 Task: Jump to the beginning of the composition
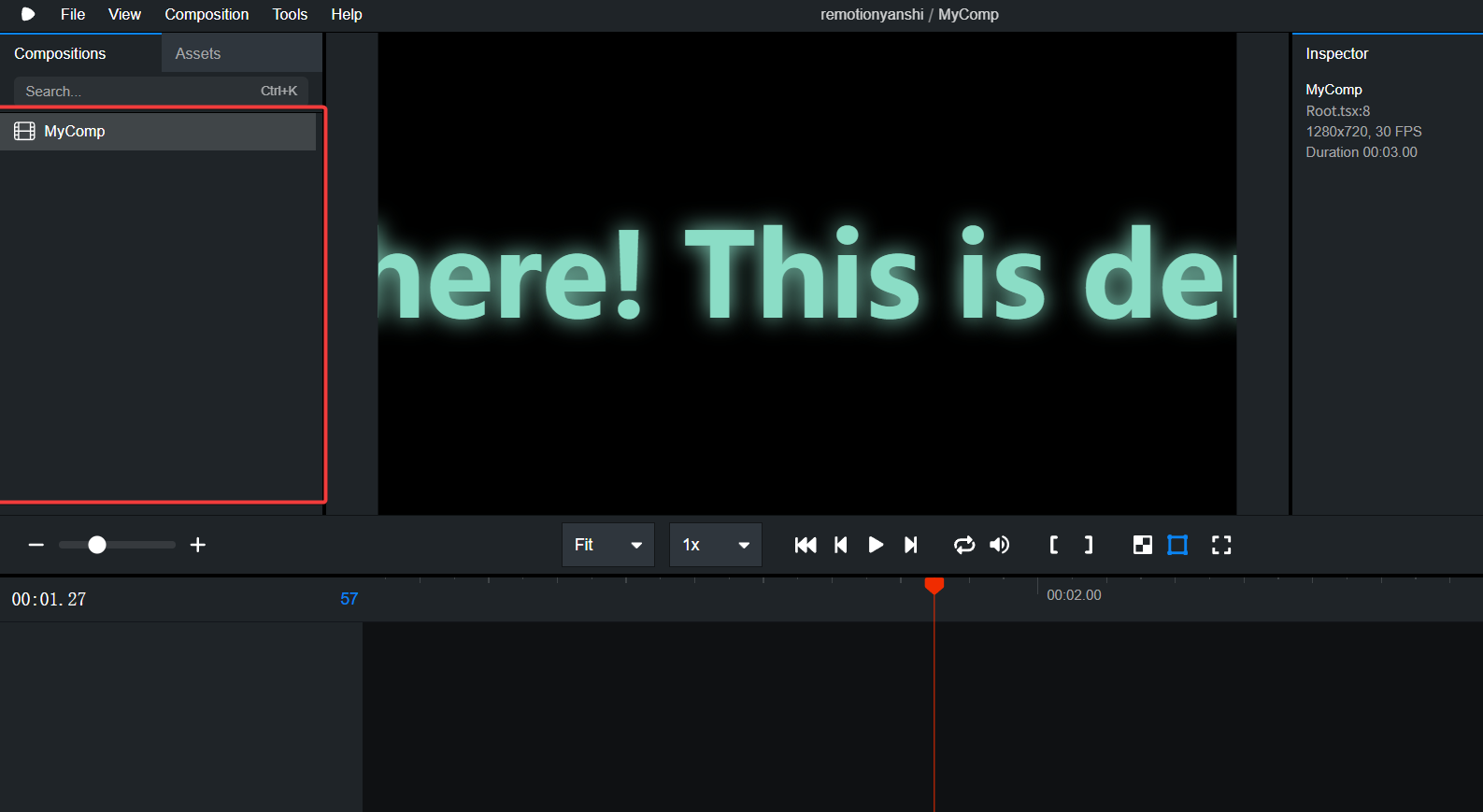coord(805,545)
